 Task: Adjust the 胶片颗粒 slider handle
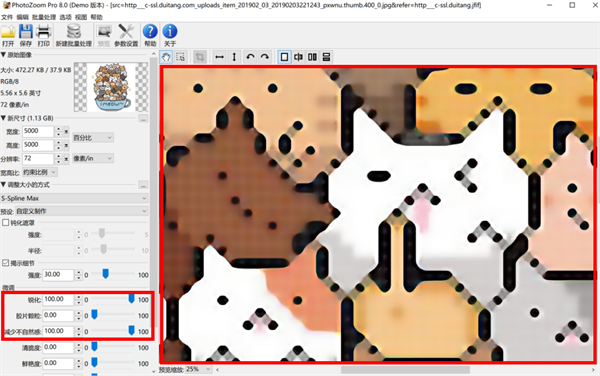tap(95, 314)
